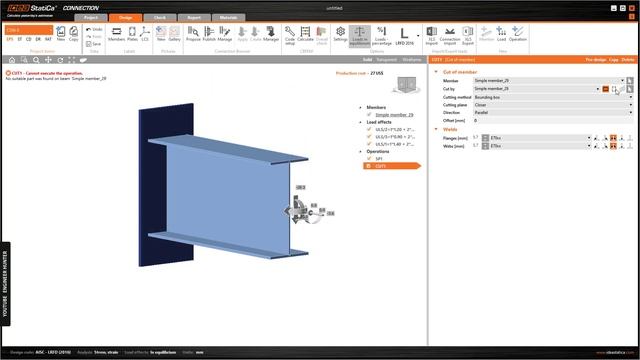The image size is (640, 360).
Task: Save the project data
Action: pyautogui.click(x=93, y=44)
